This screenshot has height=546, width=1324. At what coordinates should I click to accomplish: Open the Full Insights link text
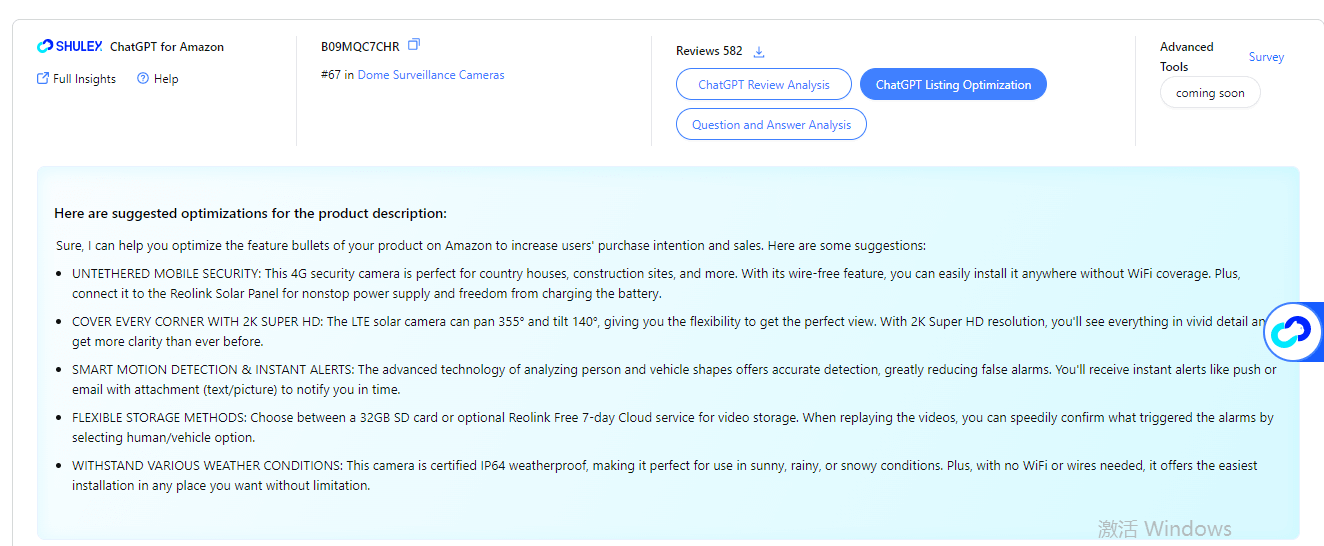coord(84,79)
